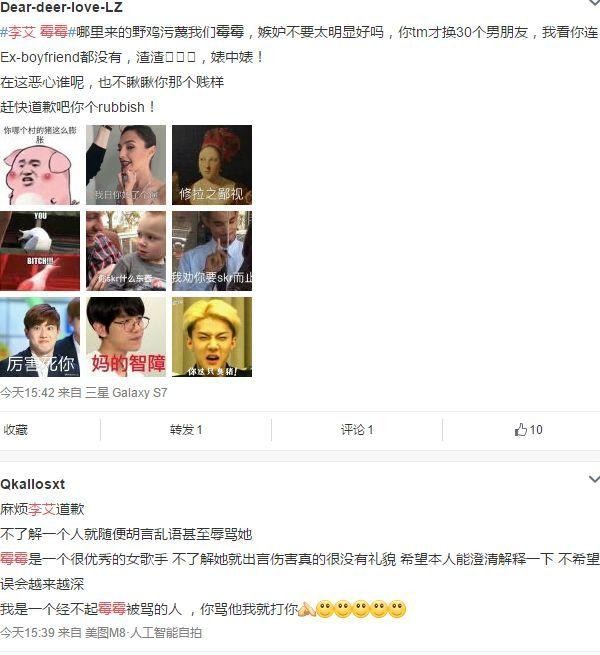Open Qkallosxt user profile name
The width and height of the screenshot is (600, 655).
33,484
